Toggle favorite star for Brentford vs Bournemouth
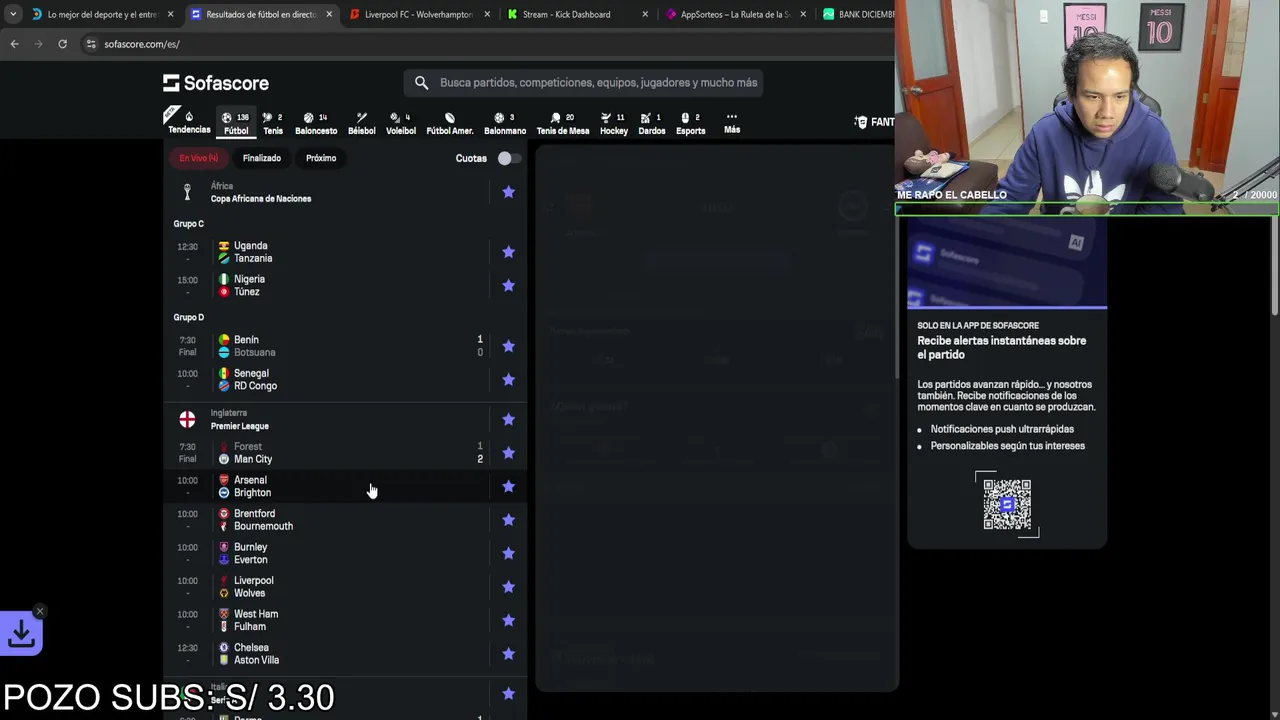This screenshot has height=720, width=1280. pos(508,520)
